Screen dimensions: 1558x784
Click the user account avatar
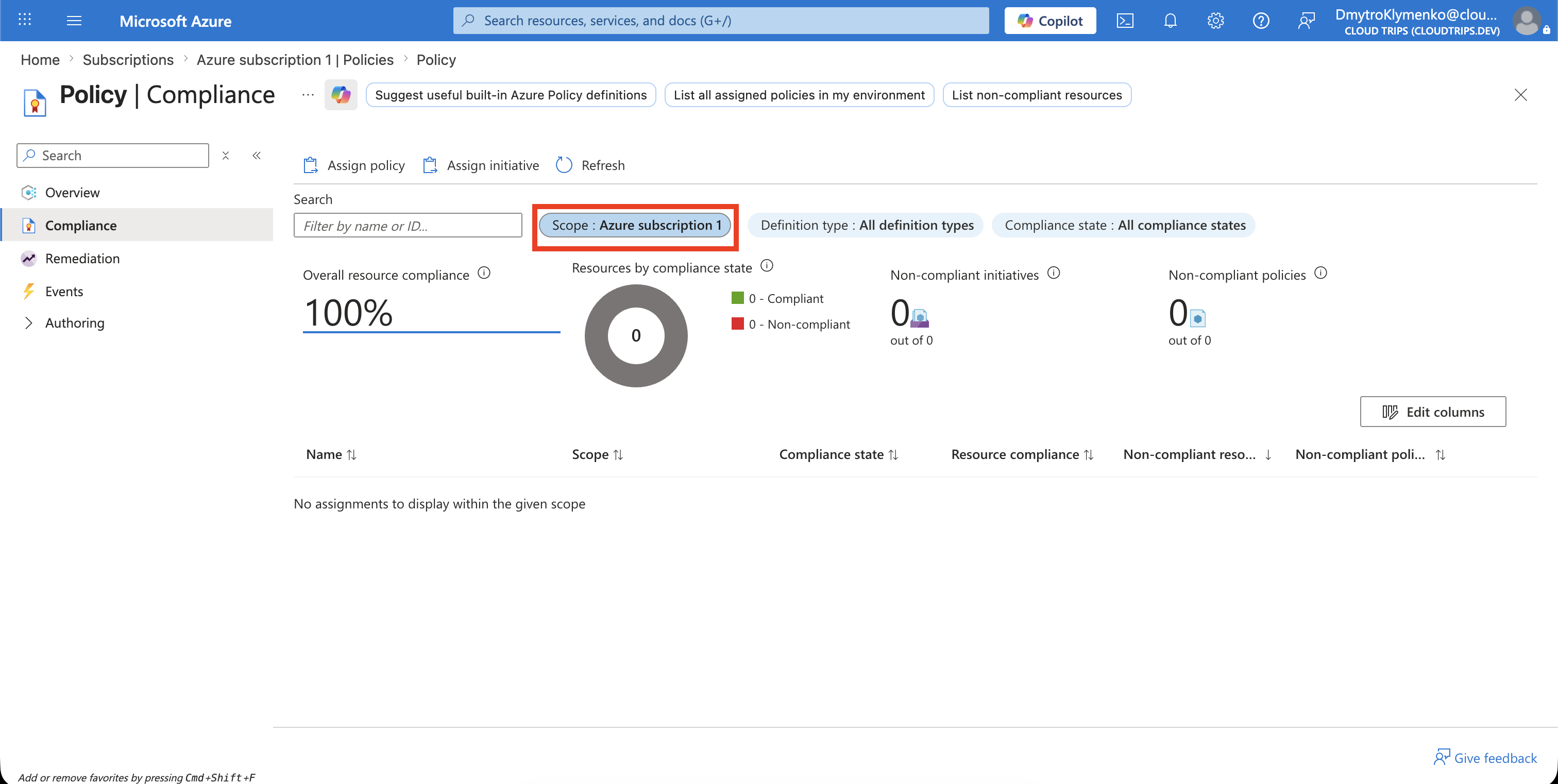[x=1527, y=21]
